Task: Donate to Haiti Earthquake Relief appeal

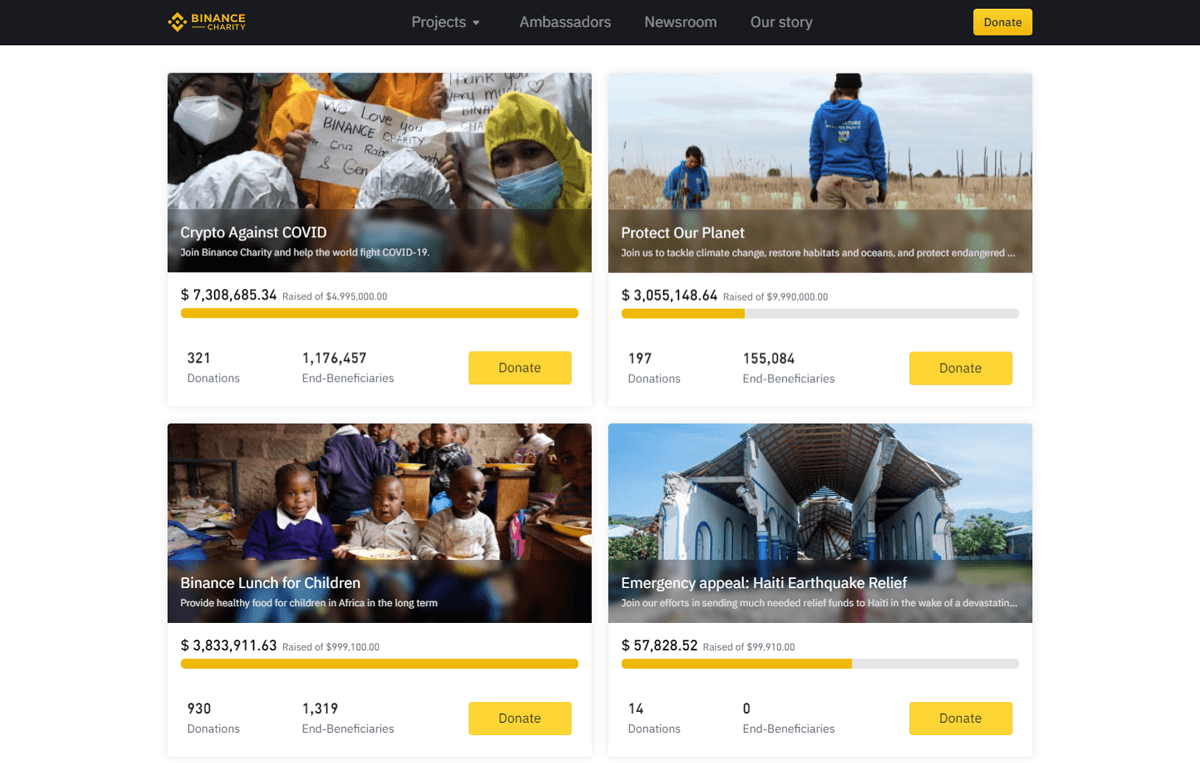Action: tap(960, 718)
